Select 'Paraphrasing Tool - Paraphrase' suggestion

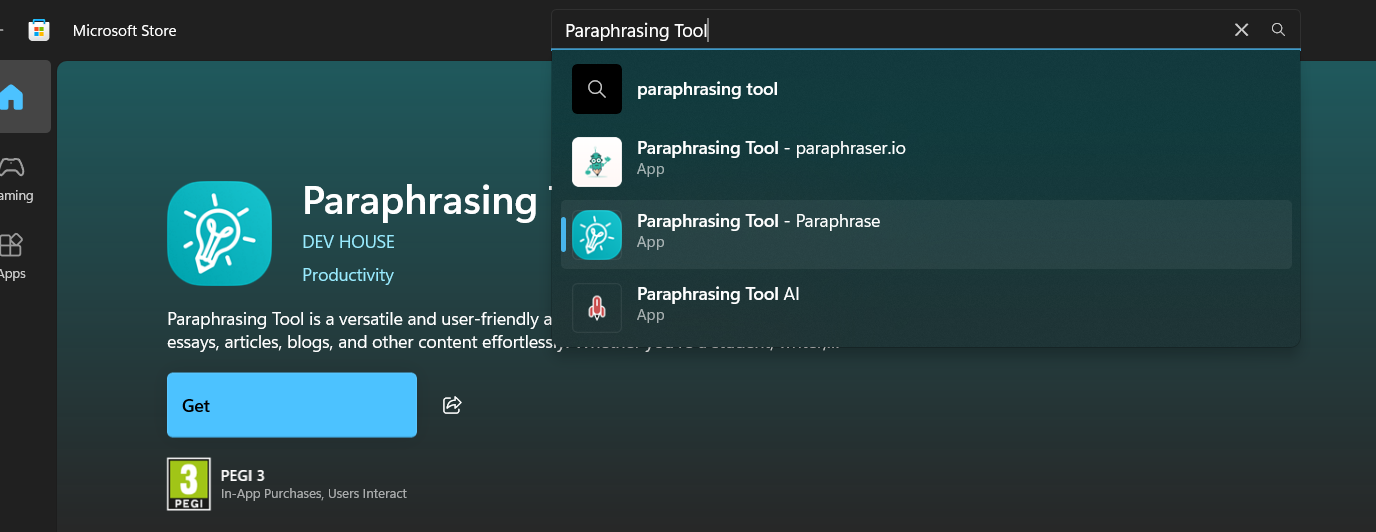(758, 222)
